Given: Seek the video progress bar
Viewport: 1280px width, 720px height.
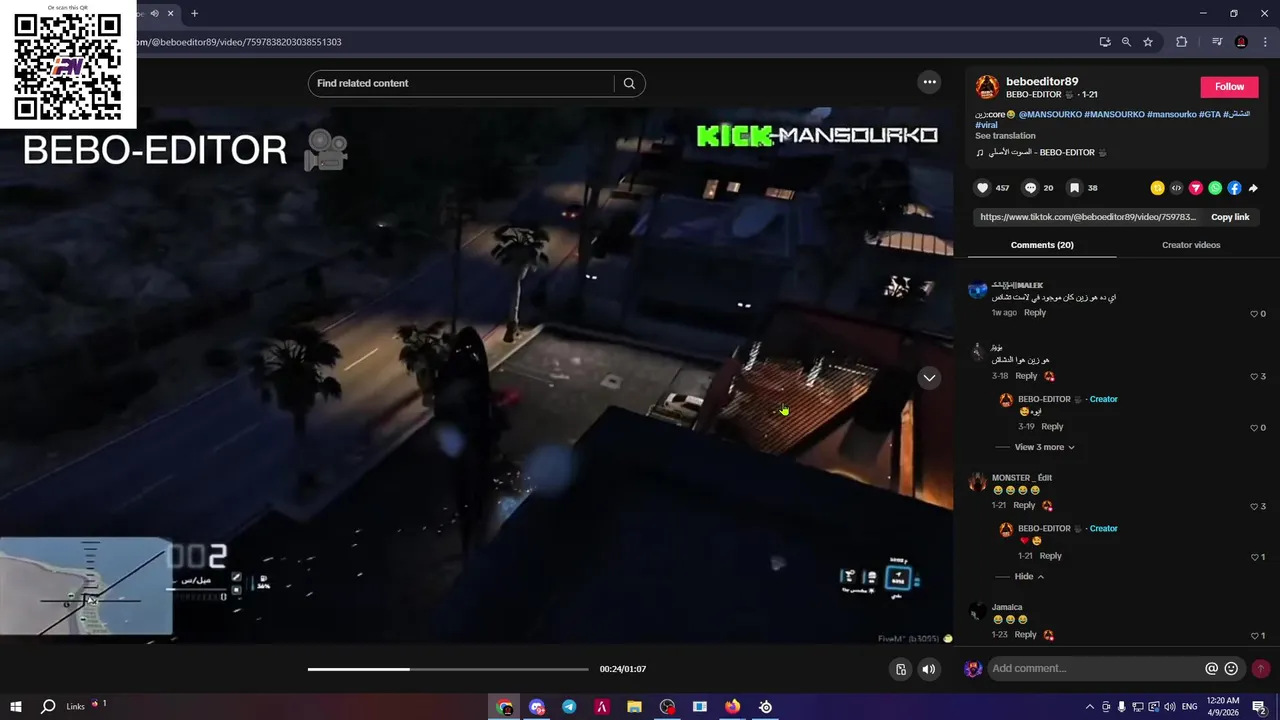Looking at the screenshot, I should [448, 669].
